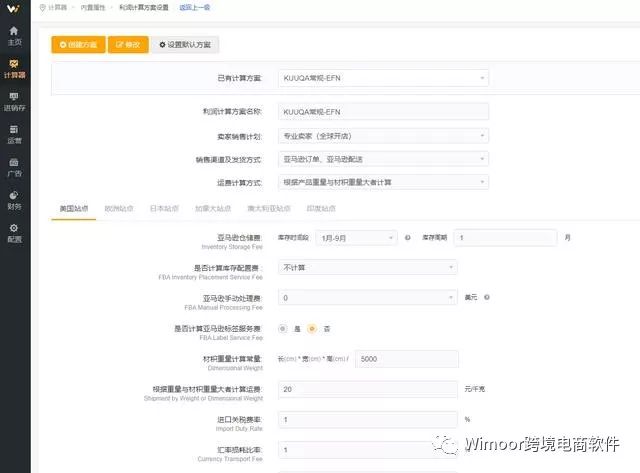Click the Import Duty Rate input field

point(367,419)
